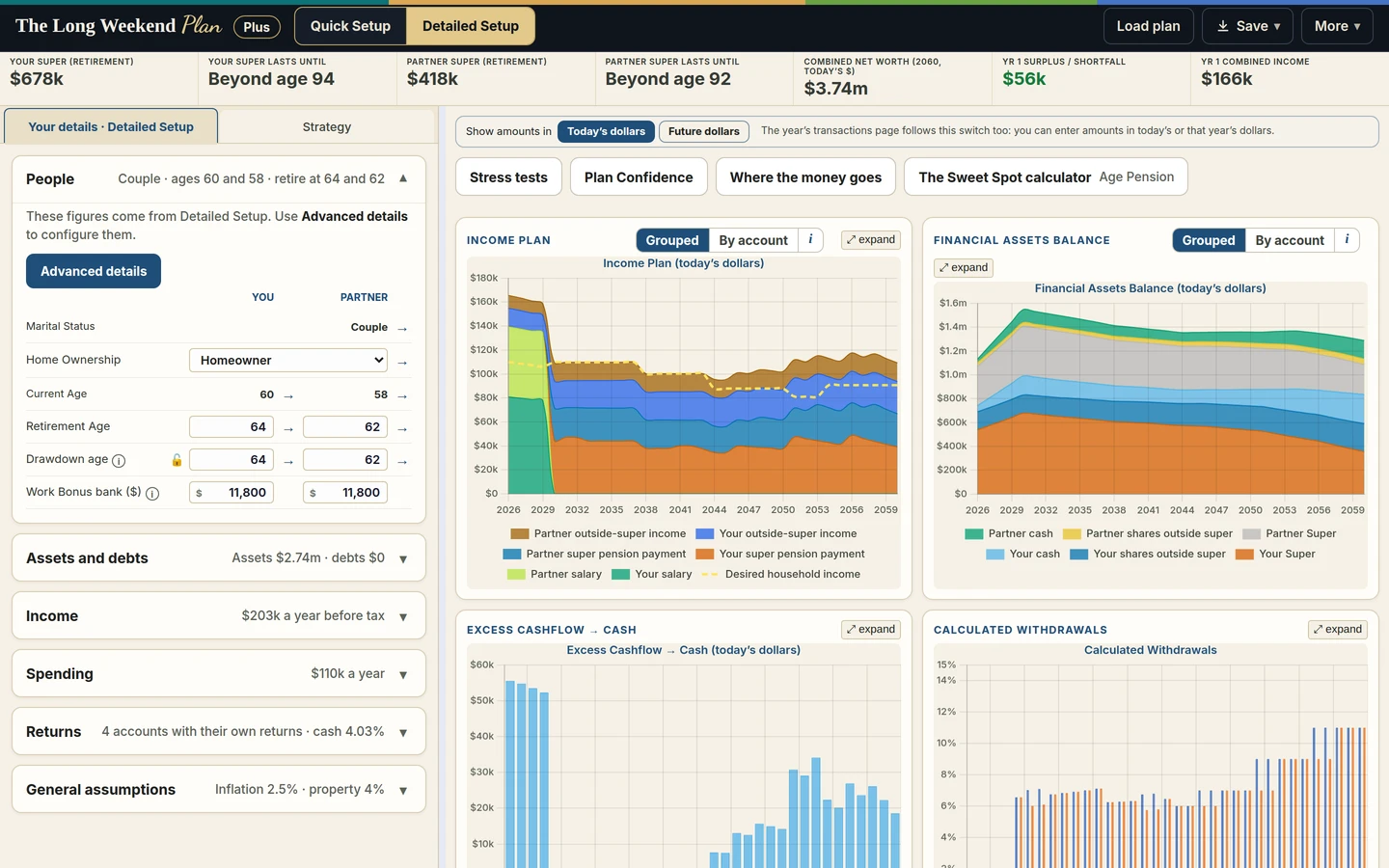
Task: Click the info icon beside Work Bonus bank
Action: coord(152,494)
